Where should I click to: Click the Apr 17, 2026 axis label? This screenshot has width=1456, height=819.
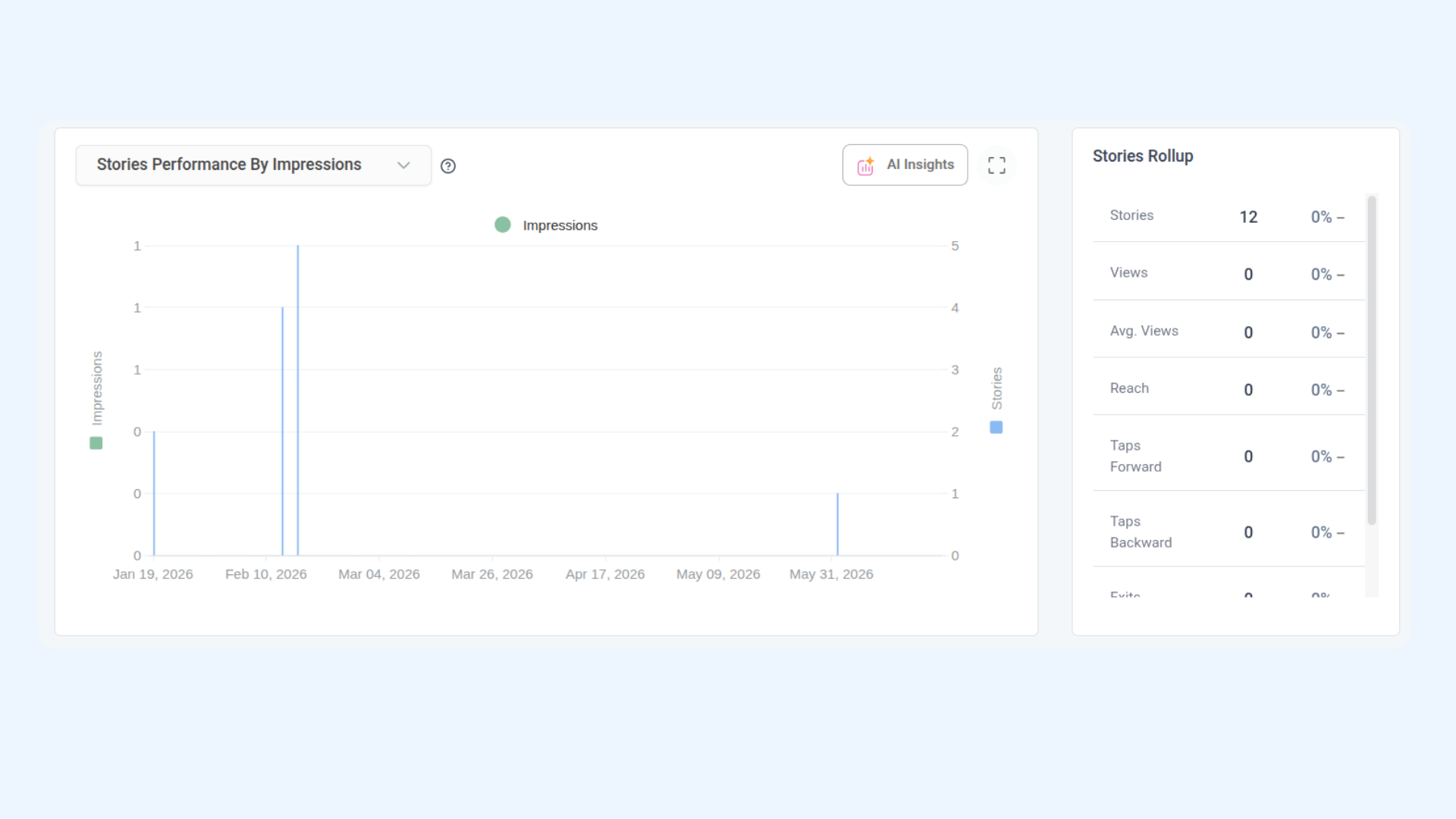click(605, 574)
